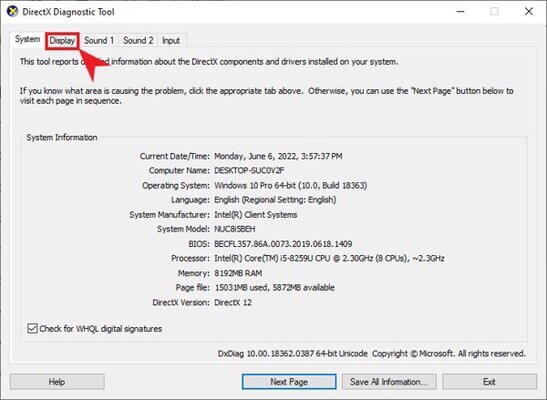The image size is (547, 400).
Task: Select the Current Date/Time value text
Action: coord(278,156)
